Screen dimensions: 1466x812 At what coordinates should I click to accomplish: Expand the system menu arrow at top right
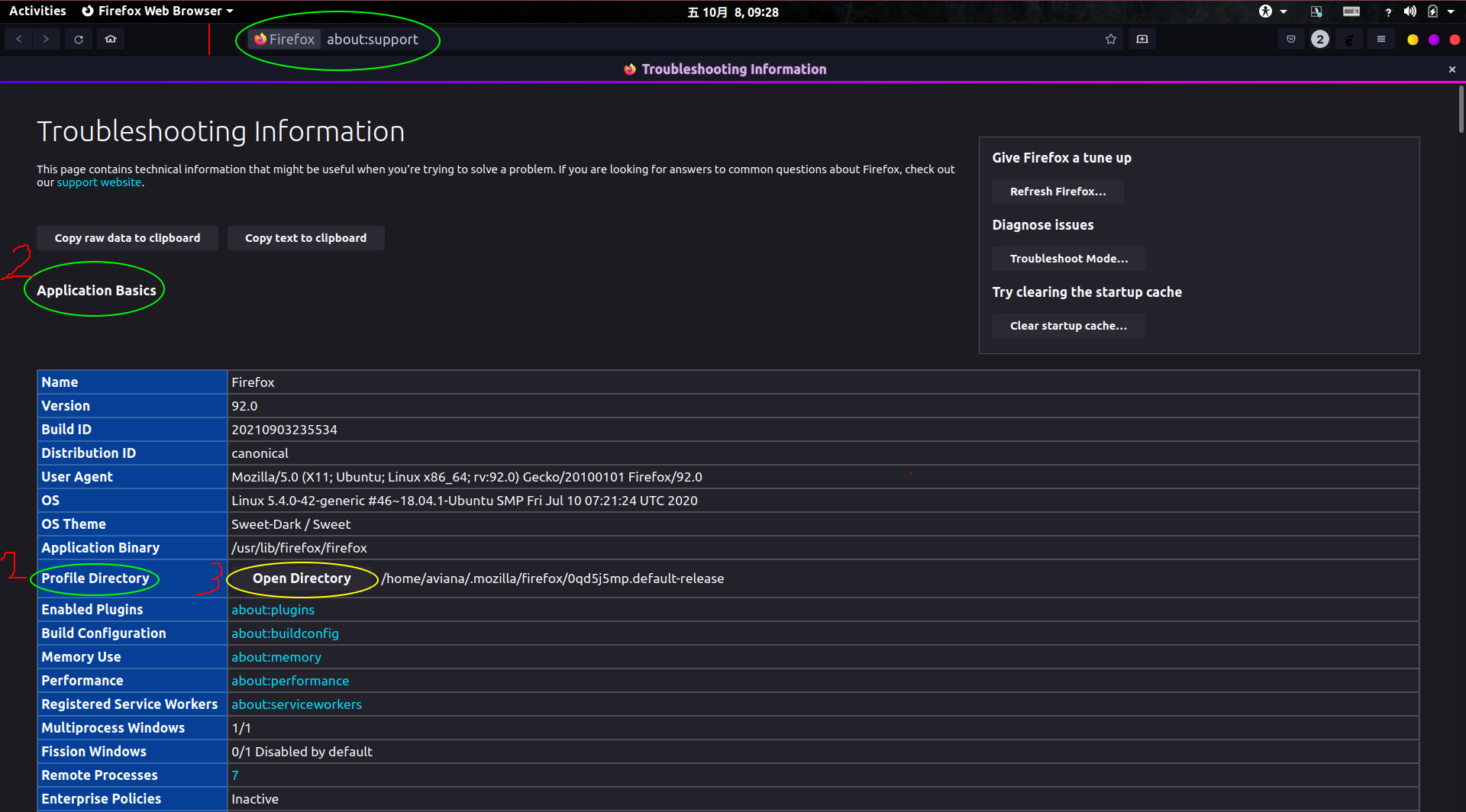pos(1451,11)
